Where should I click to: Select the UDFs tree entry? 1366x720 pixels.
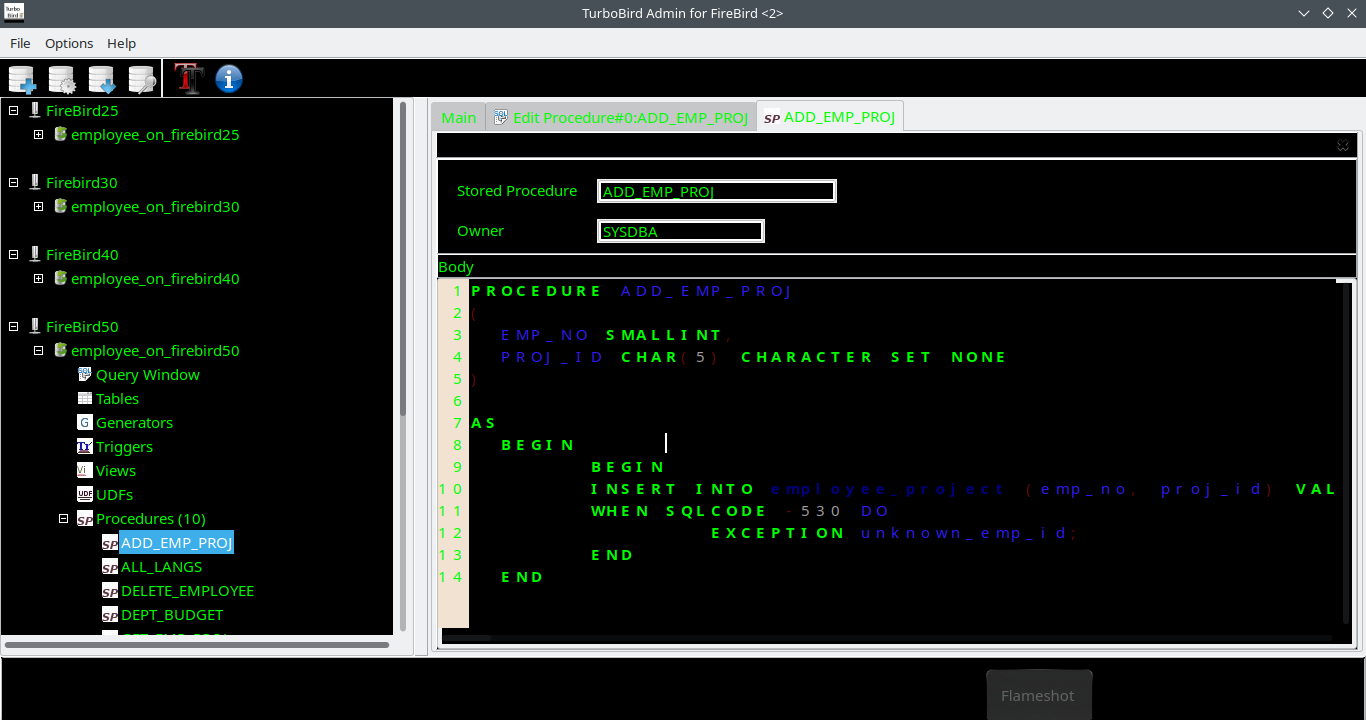pyautogui.click(x=112, y=494)
